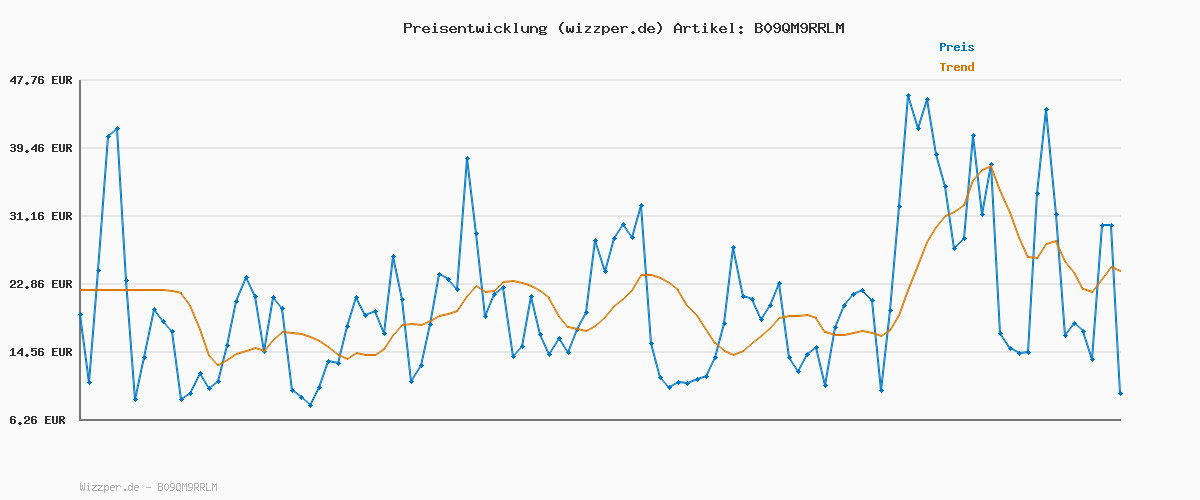This screenshot has width=1200, height=500.
Task: Click the 47.76 EUR axis label
Action: (41, 80)
